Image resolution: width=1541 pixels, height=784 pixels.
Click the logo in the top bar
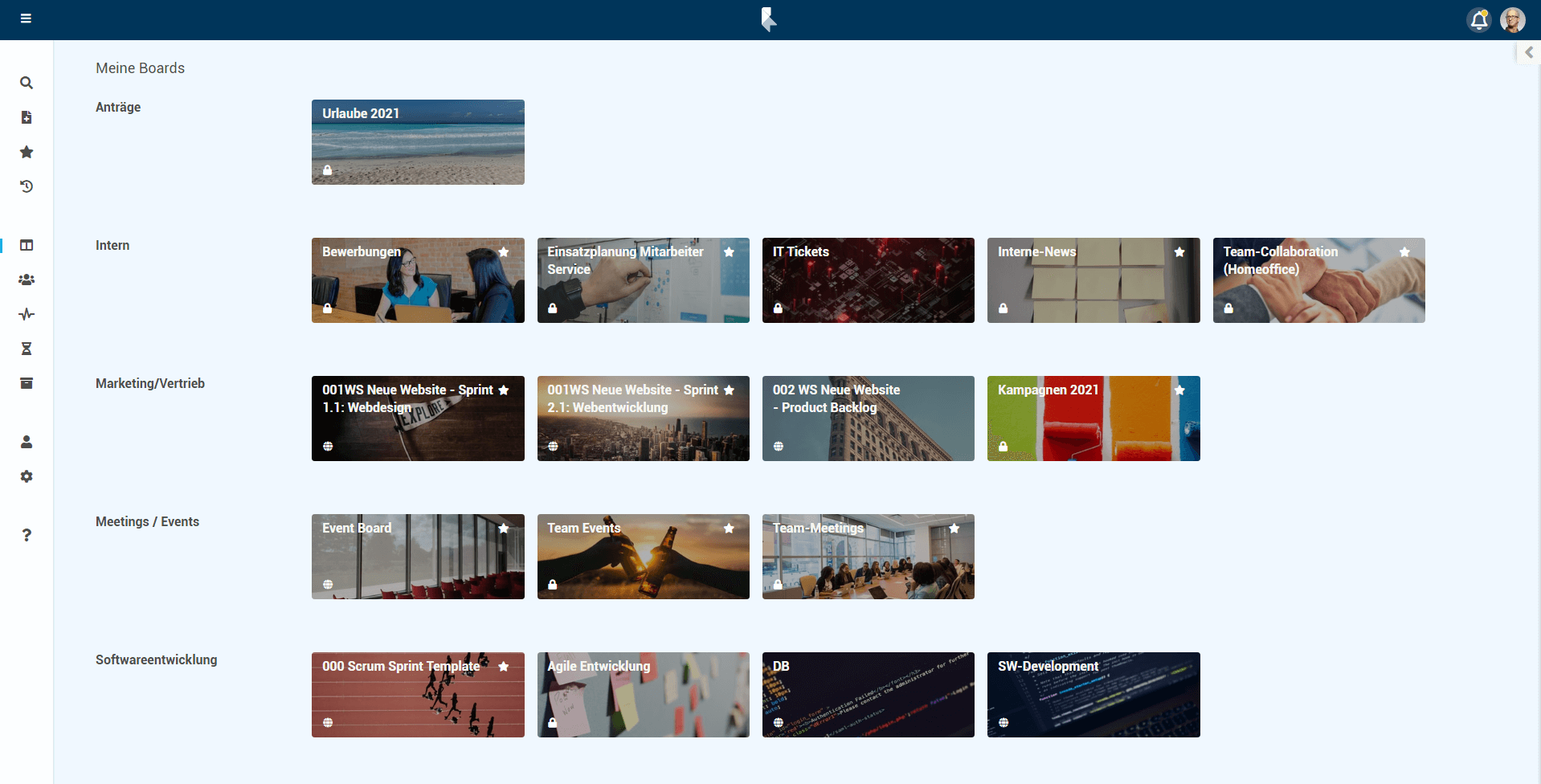click(x=769, y=19)
